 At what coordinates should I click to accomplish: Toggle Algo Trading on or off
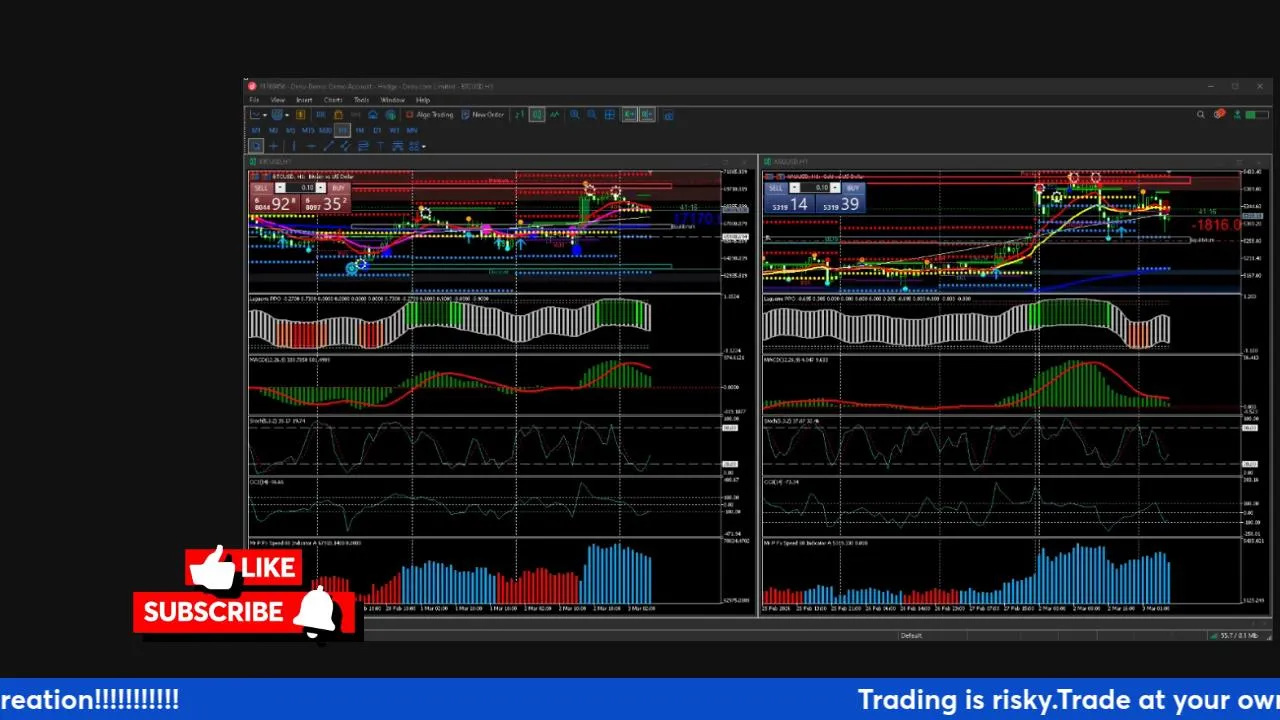[429, 115]
